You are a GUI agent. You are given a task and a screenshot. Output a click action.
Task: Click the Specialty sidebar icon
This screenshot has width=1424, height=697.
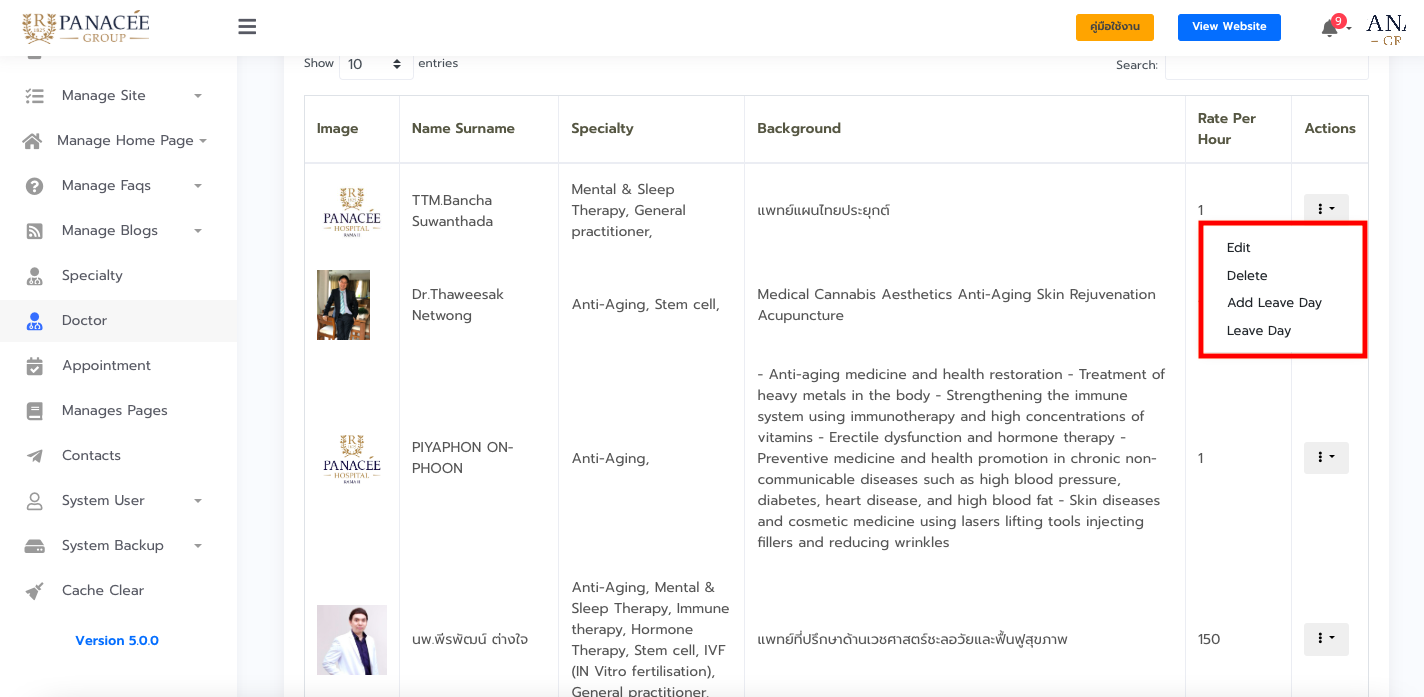pos(34,276)
